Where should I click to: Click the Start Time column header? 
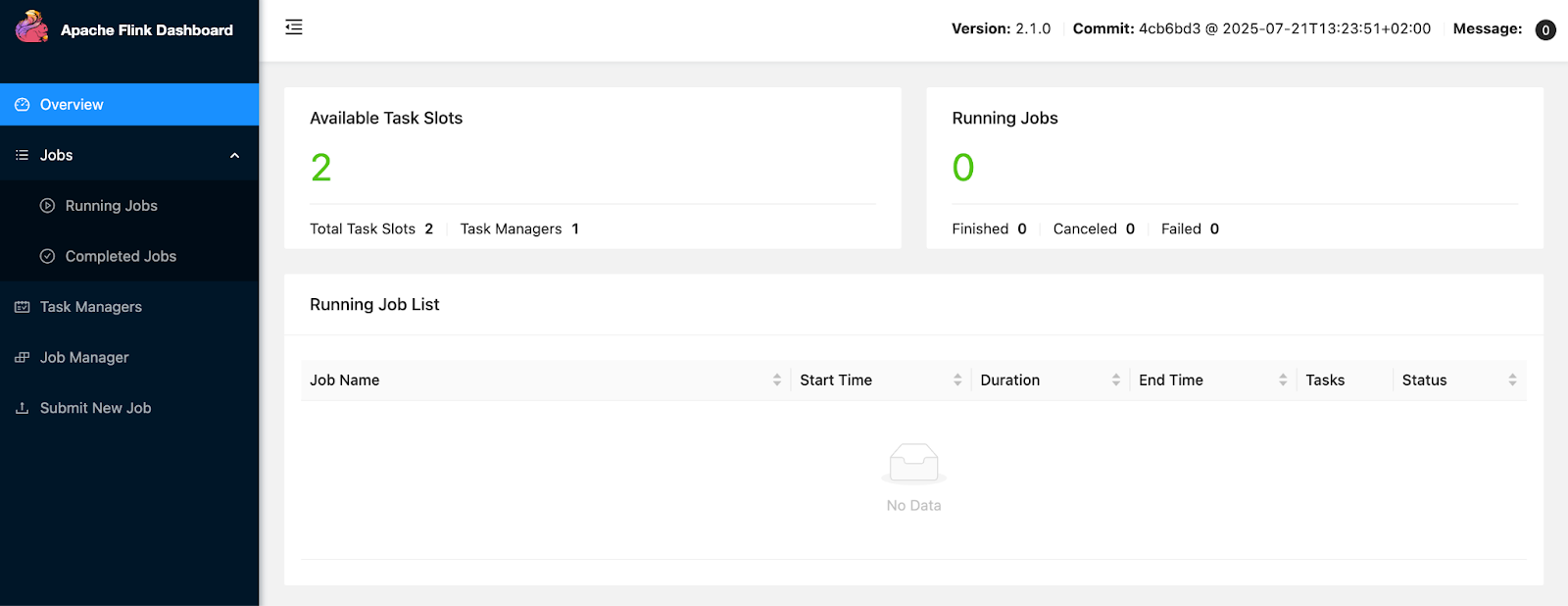point(881,380)
